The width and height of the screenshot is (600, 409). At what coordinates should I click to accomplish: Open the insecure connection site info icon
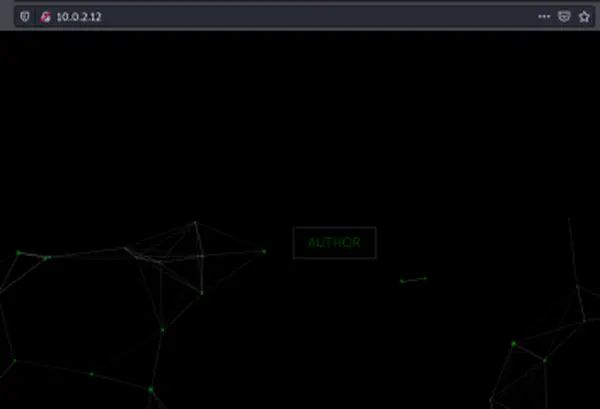tap(46, 16)
